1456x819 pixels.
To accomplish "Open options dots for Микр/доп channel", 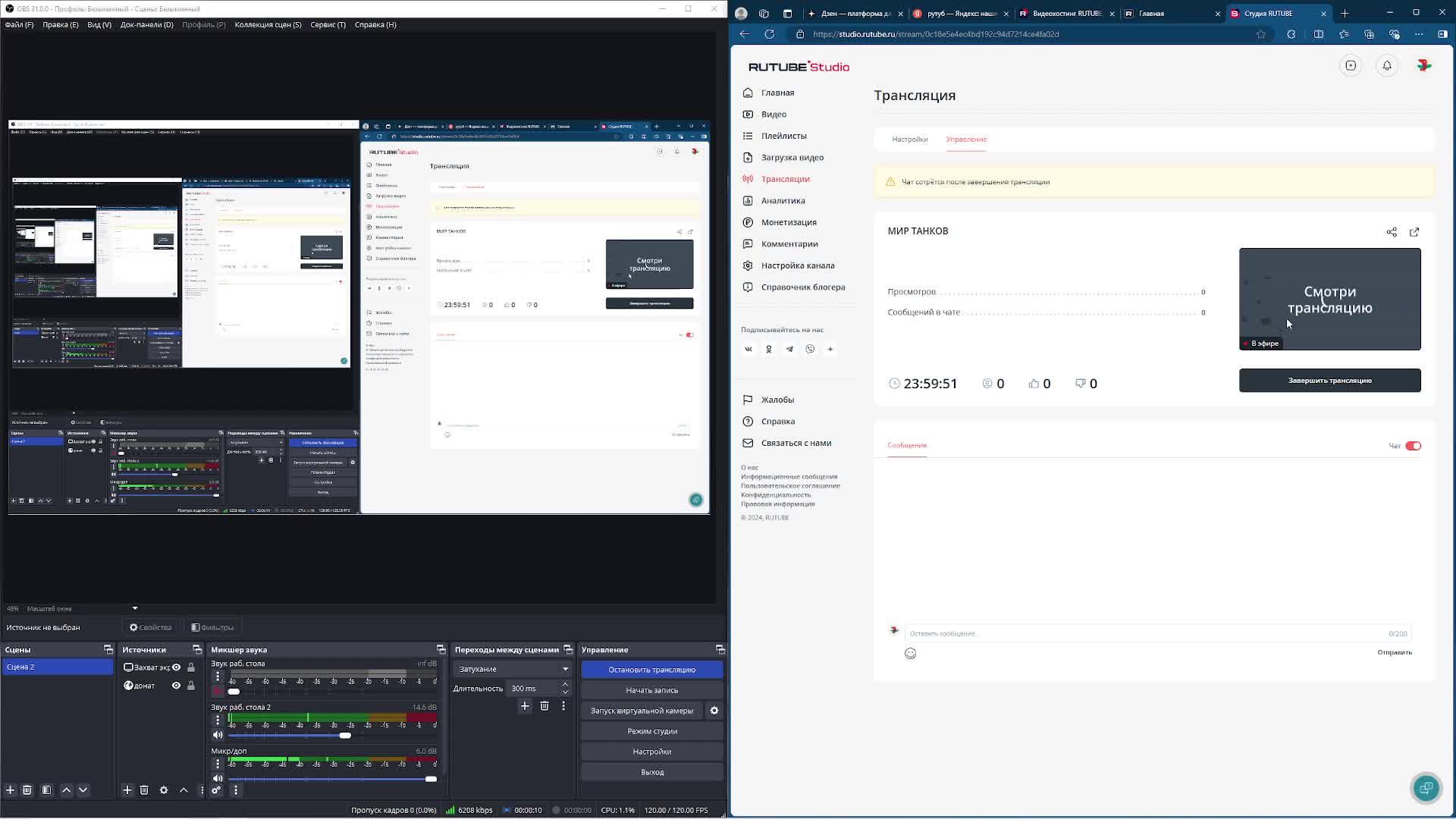I will pyautogui.click(x=218, y=764).
